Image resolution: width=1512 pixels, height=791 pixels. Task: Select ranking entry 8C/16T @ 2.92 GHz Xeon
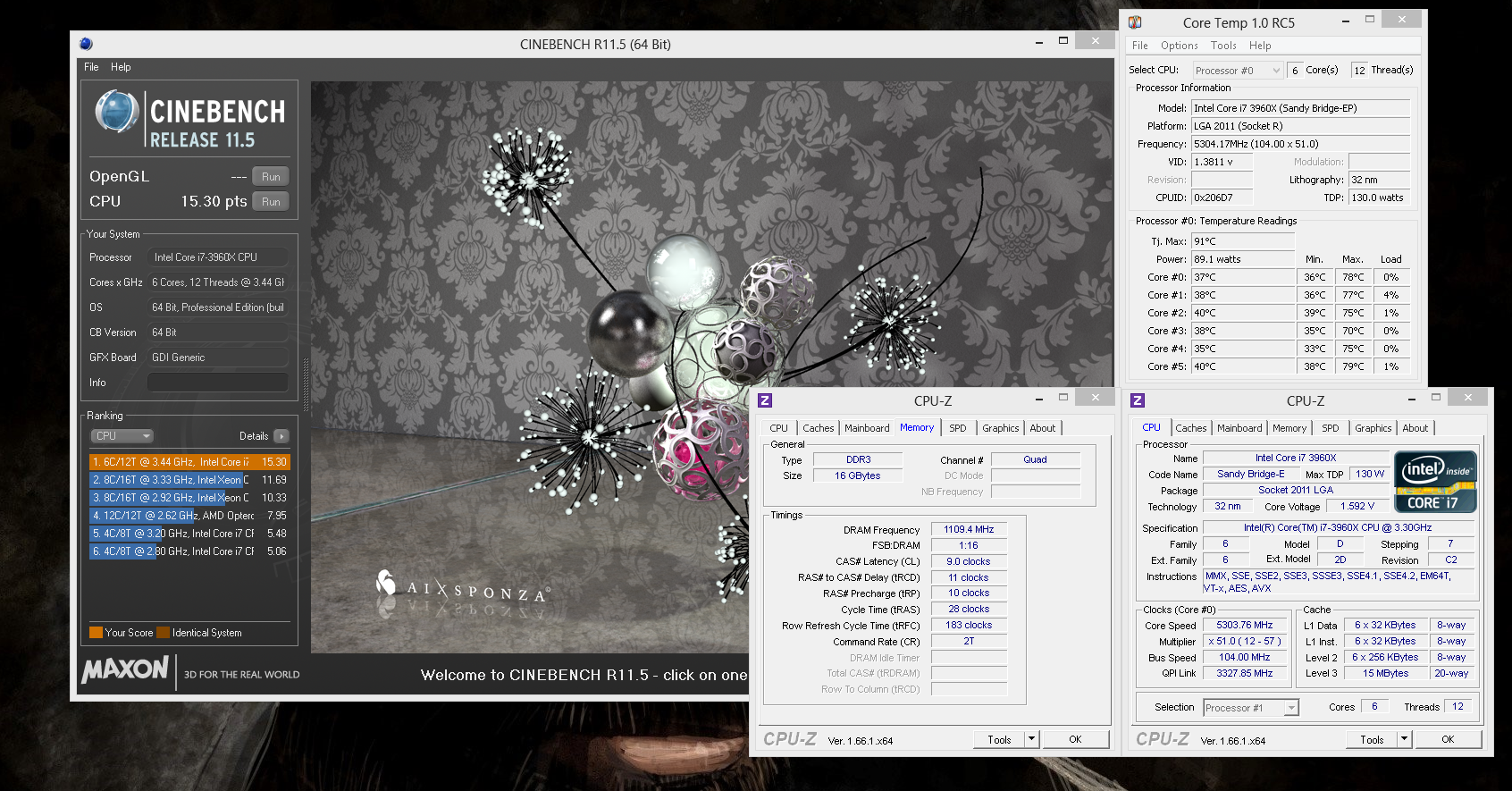point(189,498)
